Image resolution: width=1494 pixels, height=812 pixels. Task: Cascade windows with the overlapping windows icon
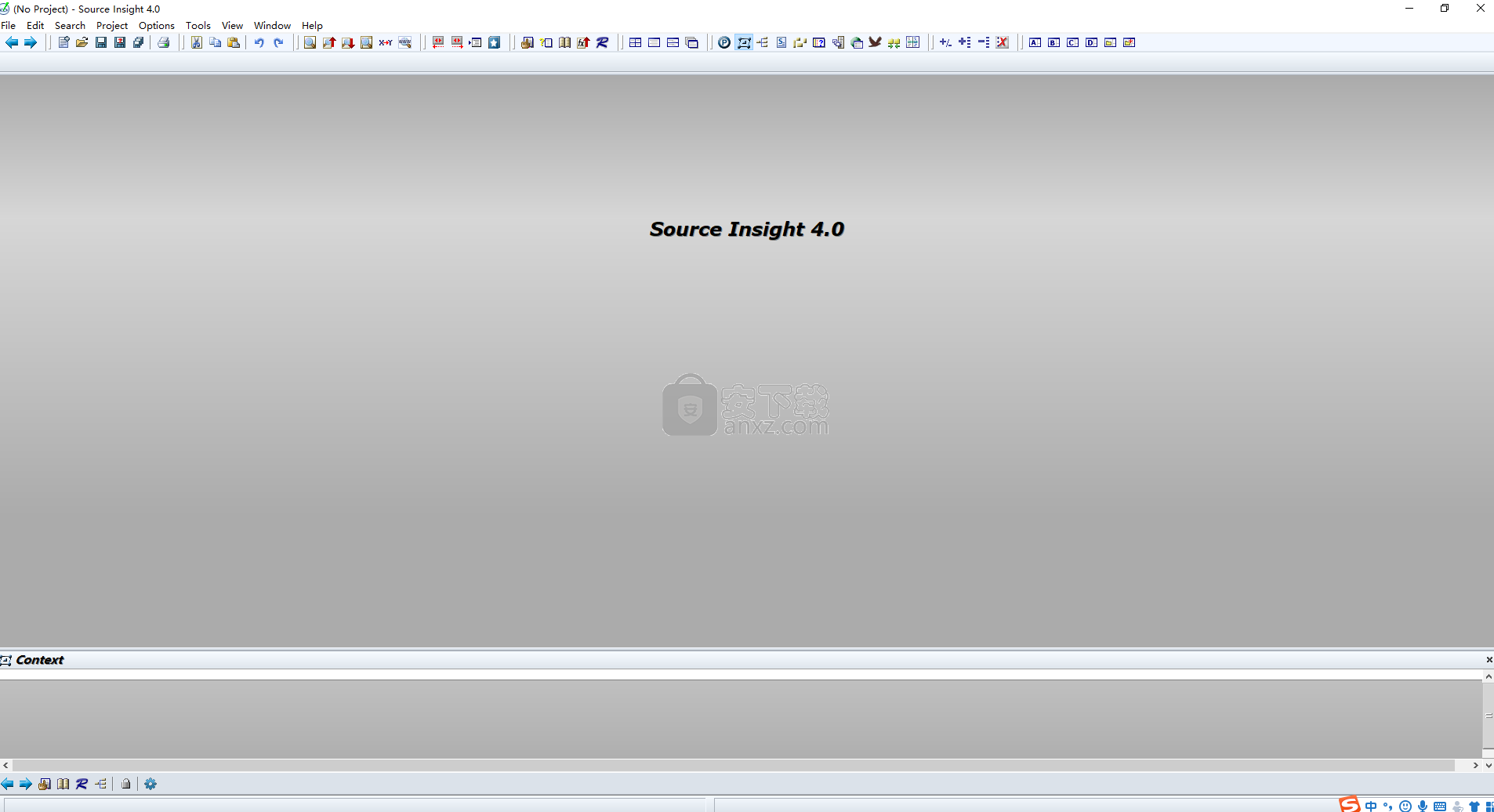(x=692, y=42)
